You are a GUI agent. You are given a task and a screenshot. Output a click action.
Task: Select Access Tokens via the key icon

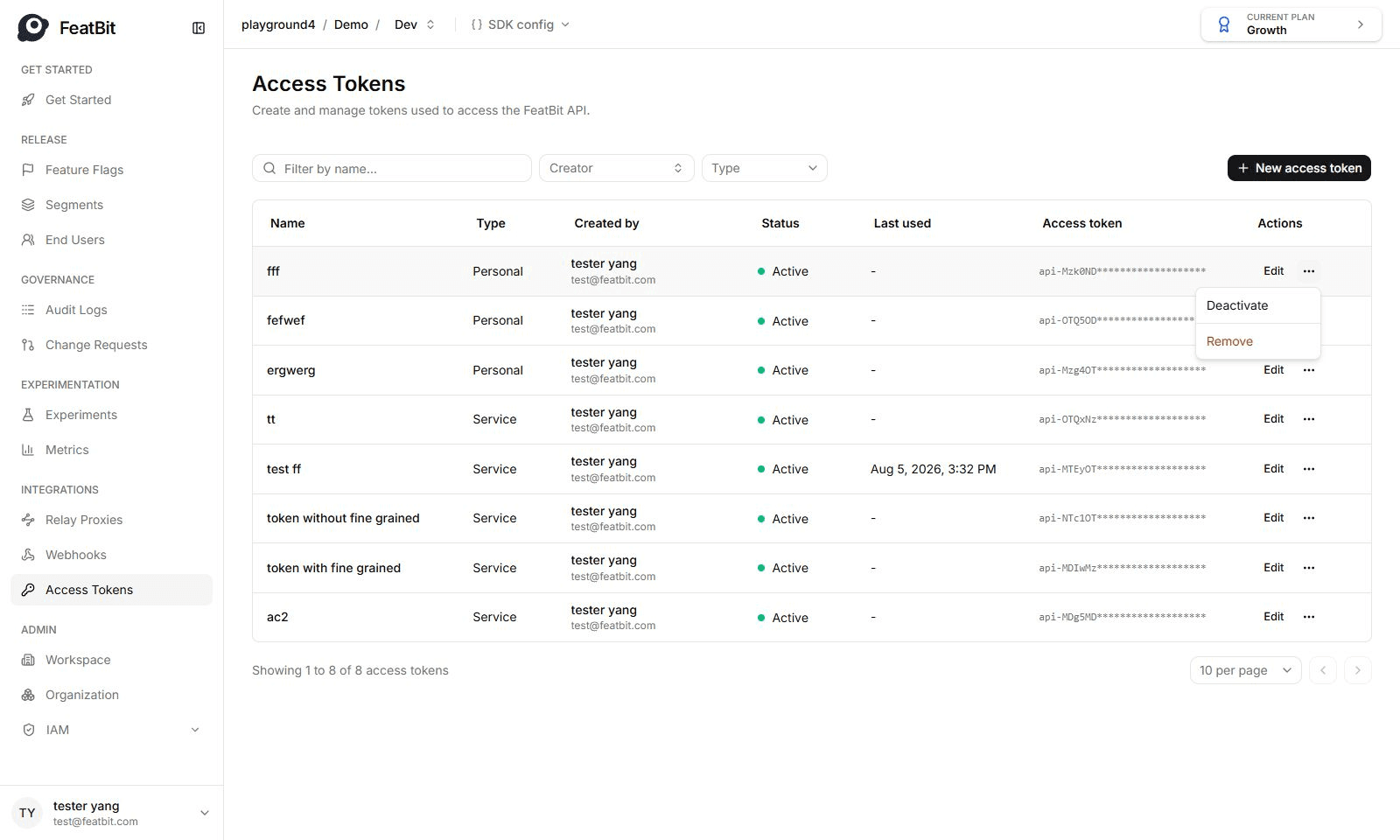tap(28, 590)
